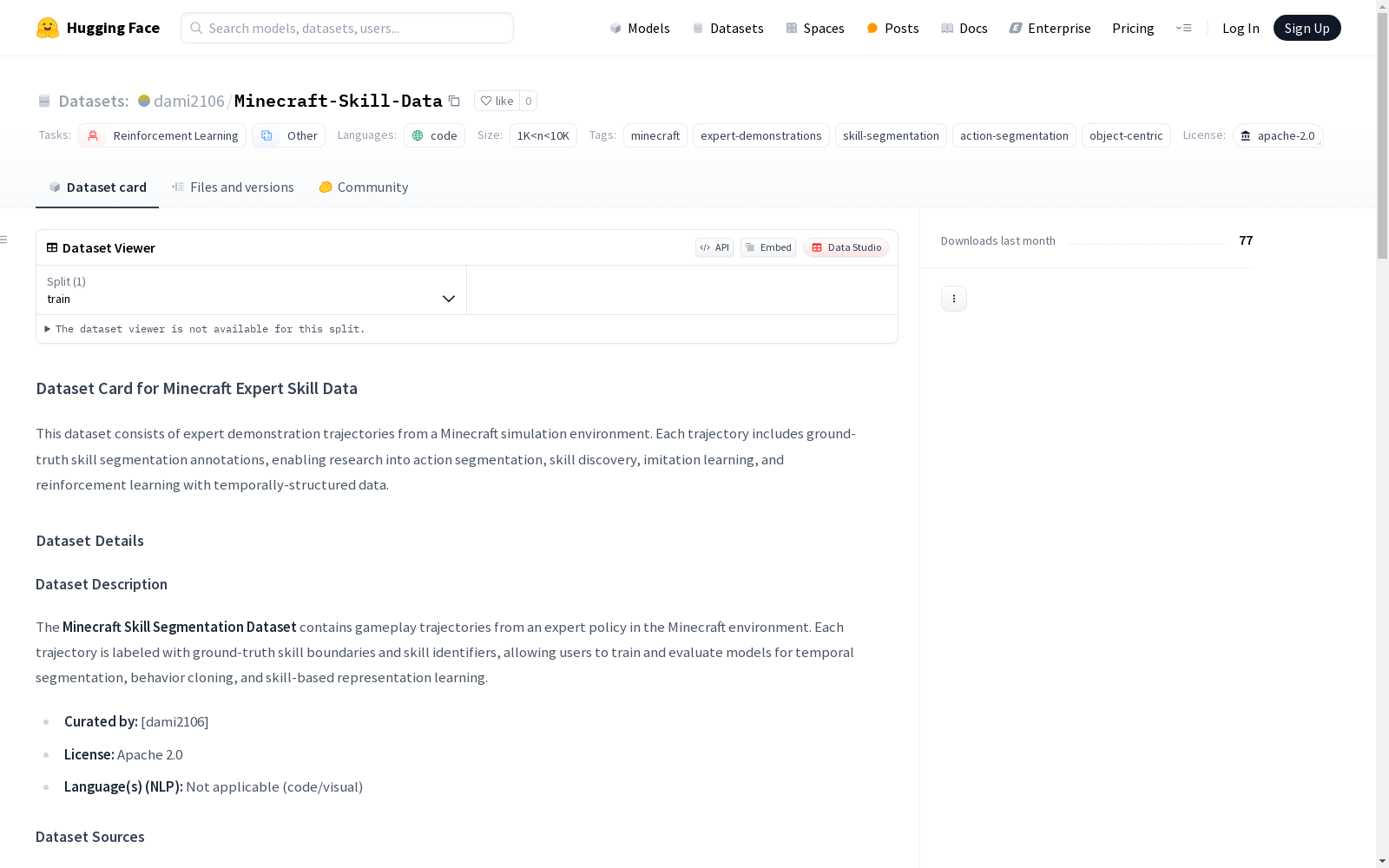Open Docs from the top navigation
The height and width of the screenshot is (868, 1389).
coord(964,28)
